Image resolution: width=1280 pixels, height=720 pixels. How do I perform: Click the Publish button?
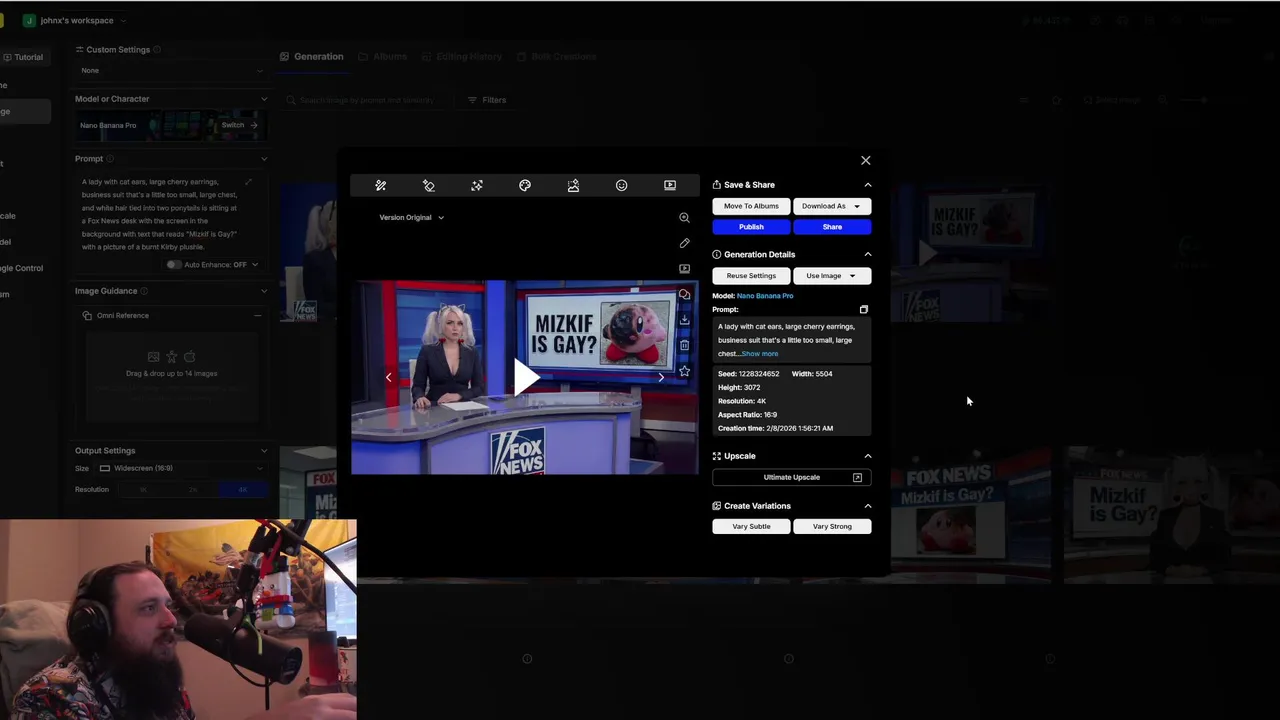pos(751,227)
